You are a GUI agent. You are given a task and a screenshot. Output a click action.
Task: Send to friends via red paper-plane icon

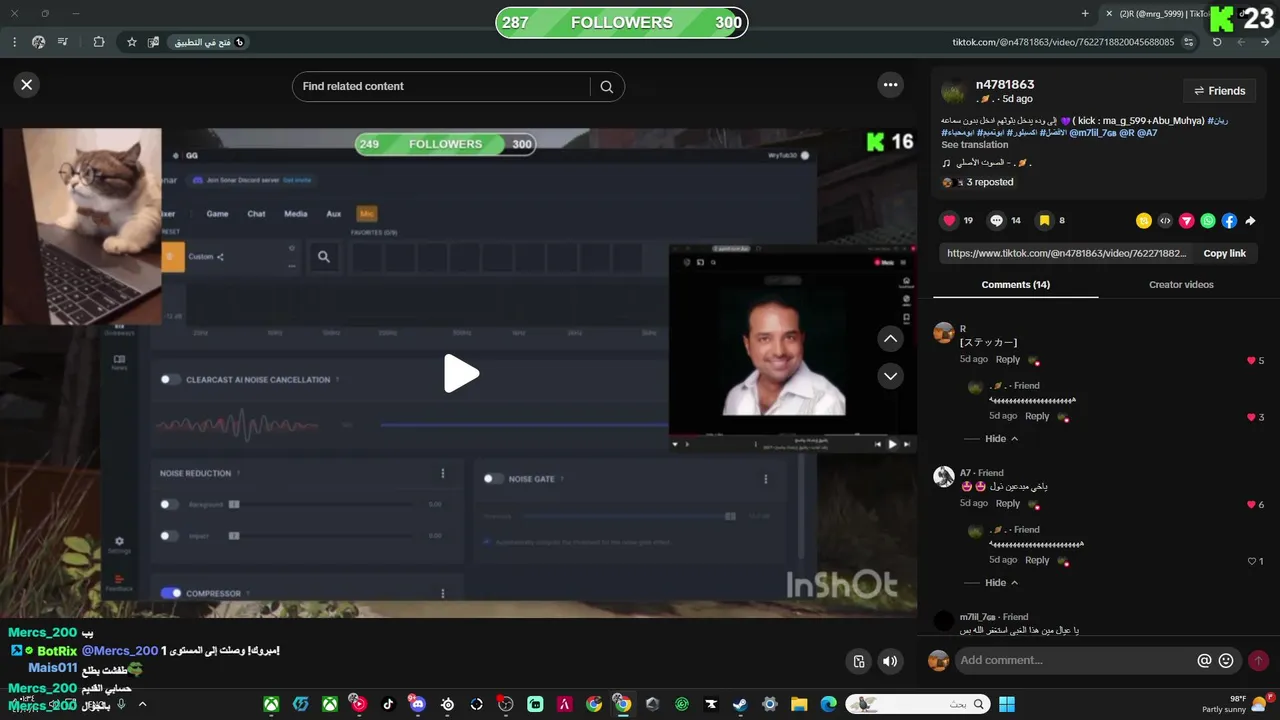1187,221
